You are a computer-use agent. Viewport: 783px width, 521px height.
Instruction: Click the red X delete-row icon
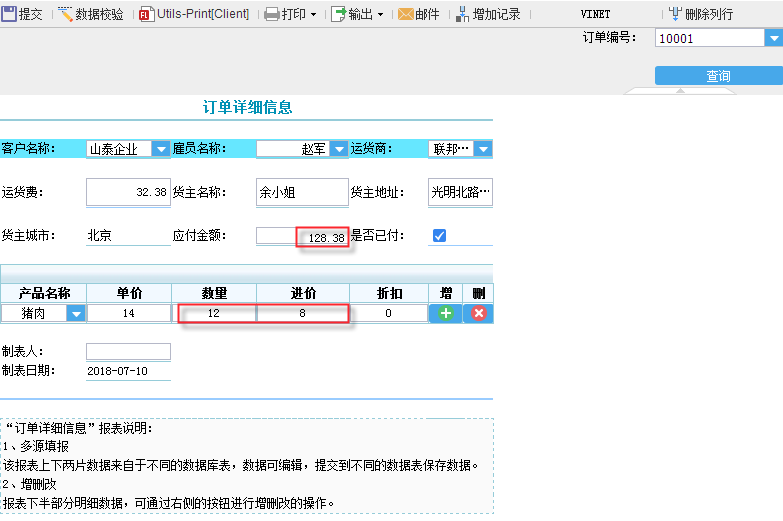pyautogui.click(x=478, y=313)
